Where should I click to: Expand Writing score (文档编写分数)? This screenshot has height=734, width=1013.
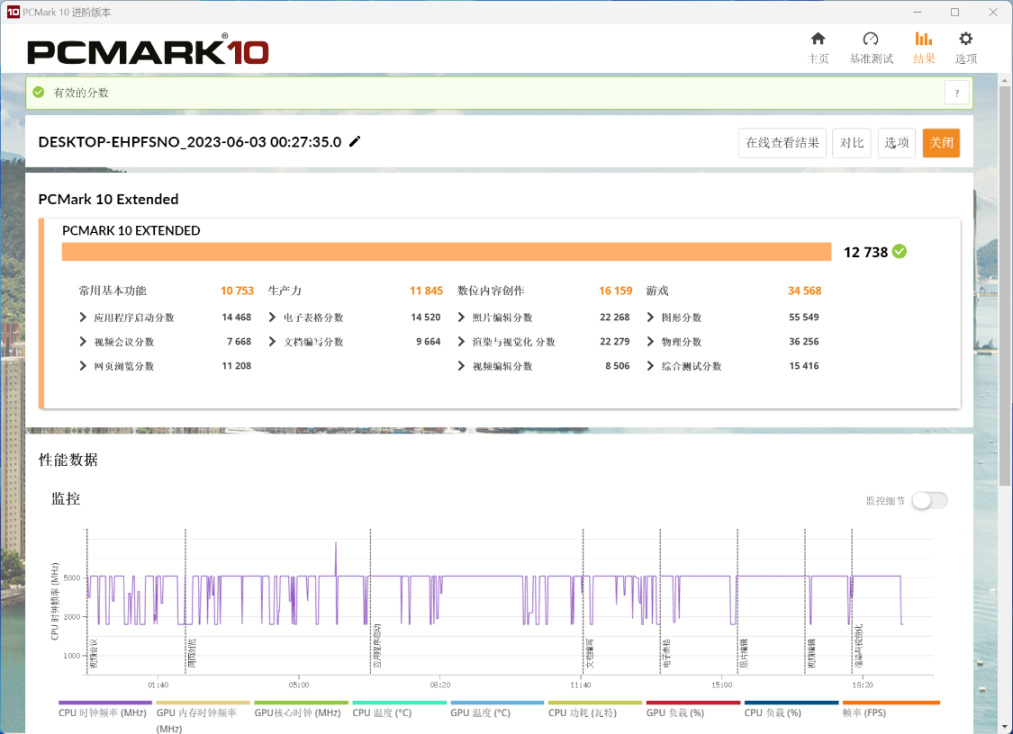click(272, 342)
